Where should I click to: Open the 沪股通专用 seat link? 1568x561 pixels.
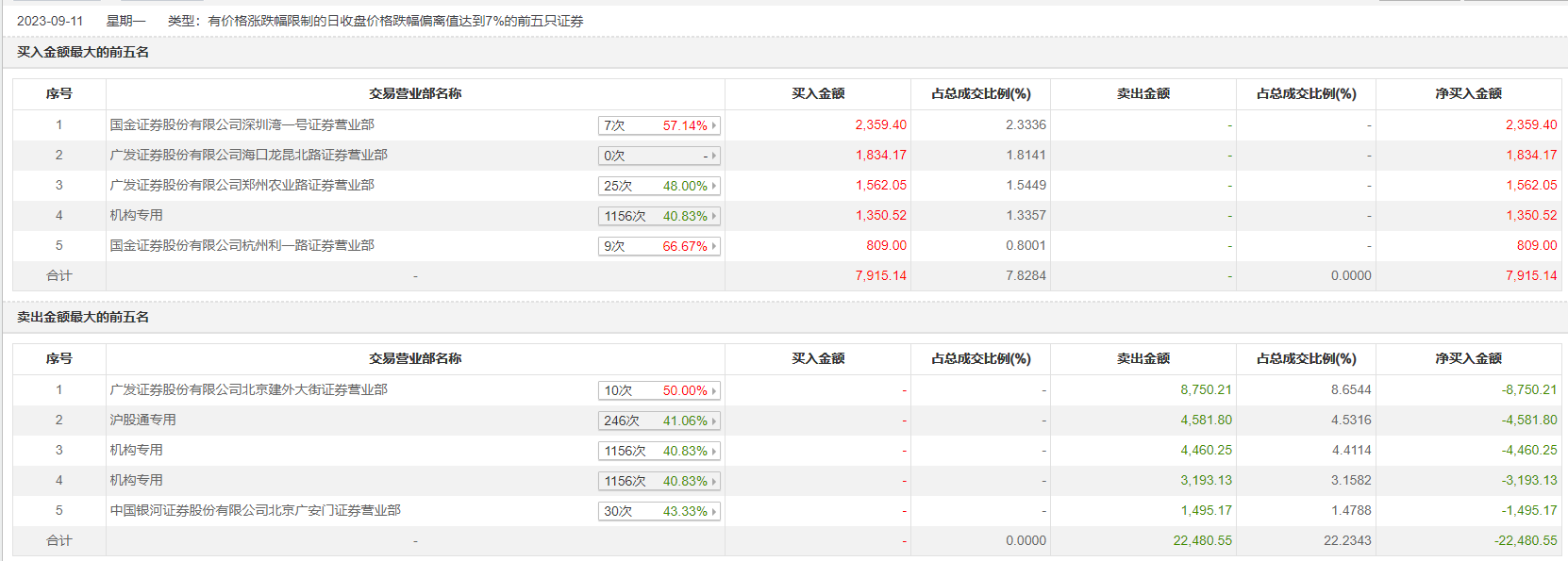(x=142, y=420)
